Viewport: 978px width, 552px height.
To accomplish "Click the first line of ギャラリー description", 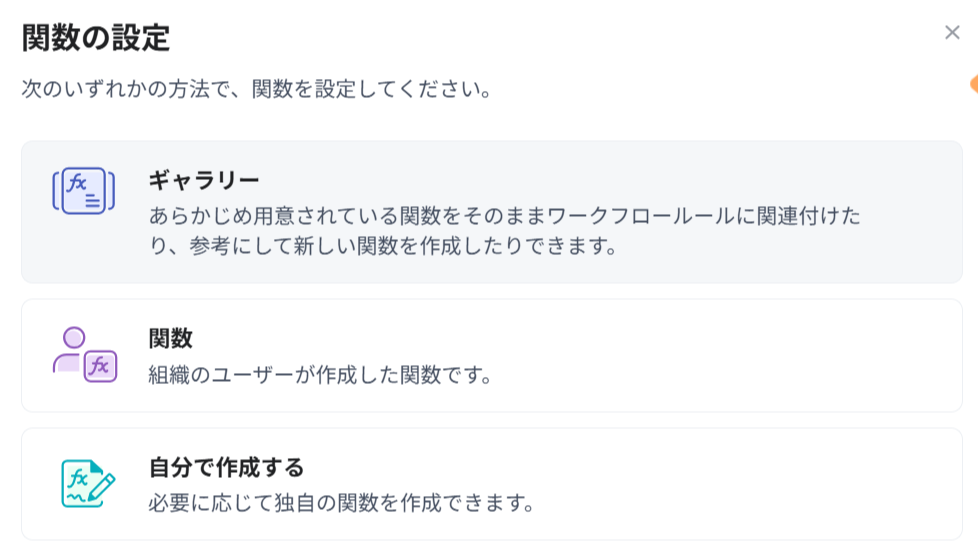I will pos(505,216).
